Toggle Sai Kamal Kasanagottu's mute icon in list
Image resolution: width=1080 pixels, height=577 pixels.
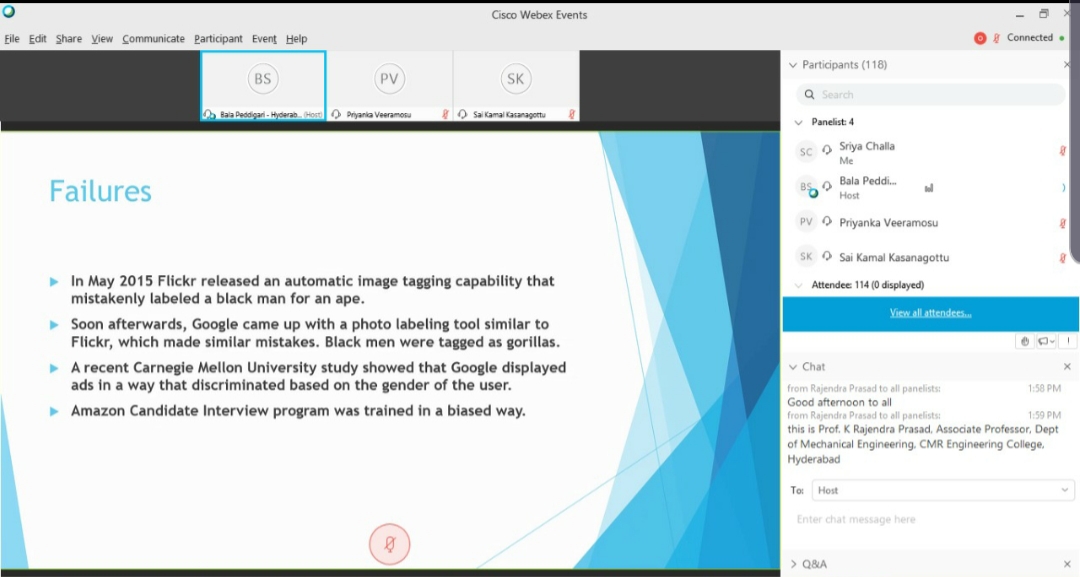(x=1062, y=258)
